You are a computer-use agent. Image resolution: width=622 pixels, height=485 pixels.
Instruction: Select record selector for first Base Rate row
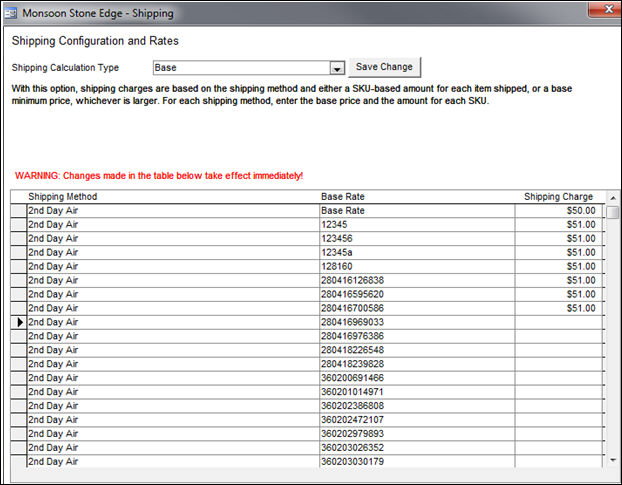pos(18,211)
